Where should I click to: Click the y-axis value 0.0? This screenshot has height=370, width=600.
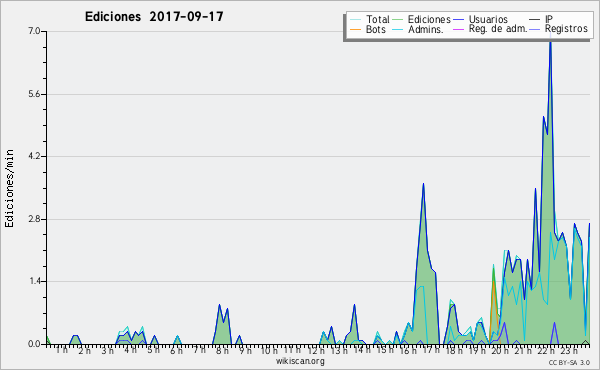34,344
